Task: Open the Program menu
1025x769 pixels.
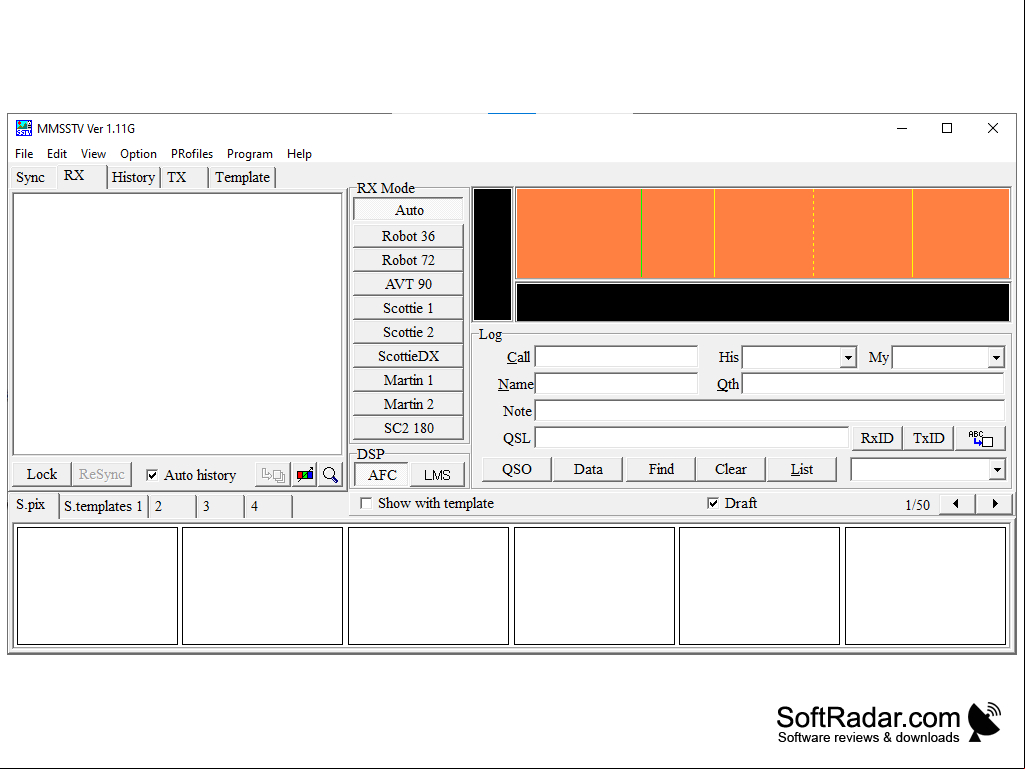Action: 250,154
